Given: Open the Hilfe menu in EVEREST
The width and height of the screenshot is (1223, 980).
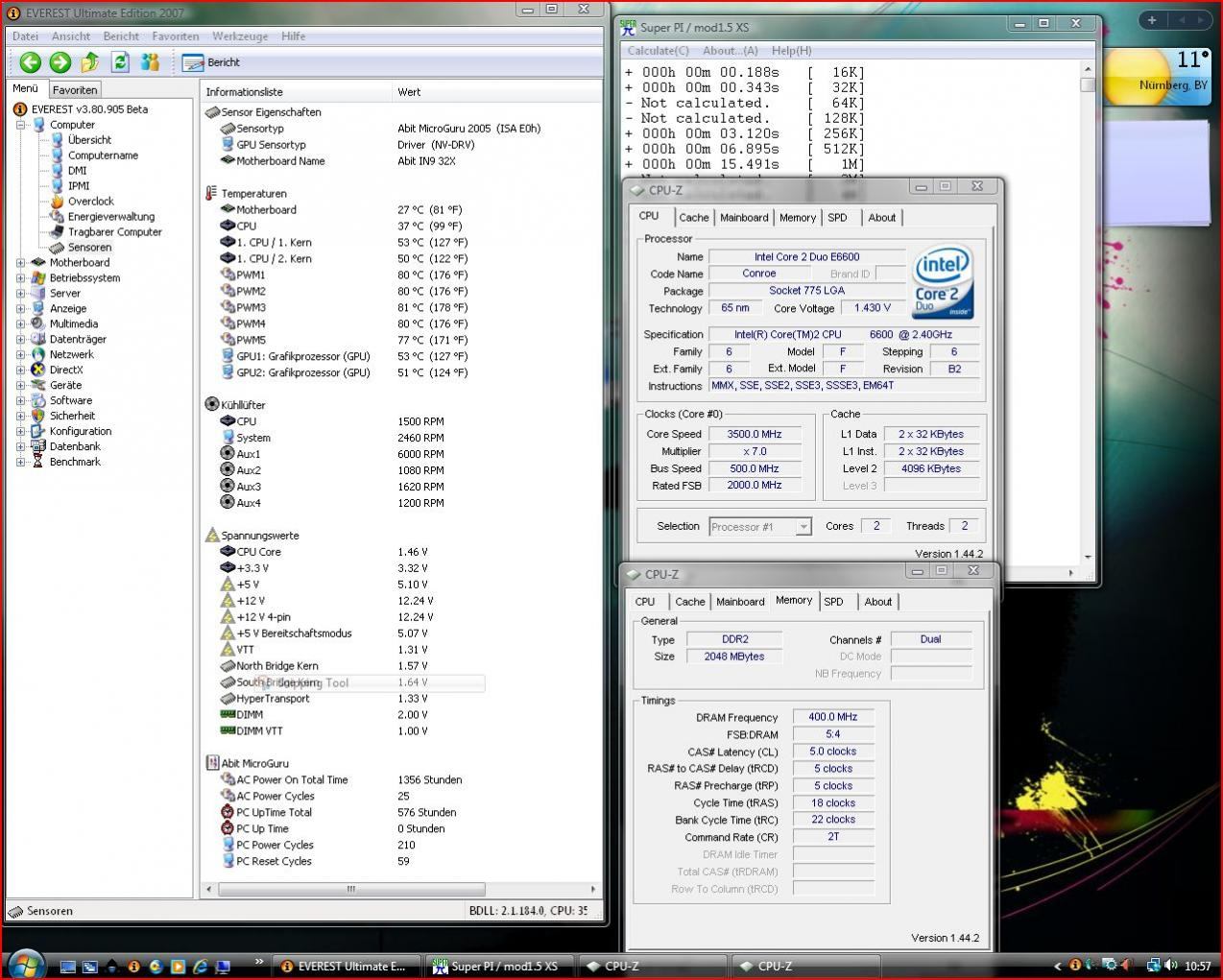Looking at the screenshot, I should pyautogui.click(x=294, y=36).
